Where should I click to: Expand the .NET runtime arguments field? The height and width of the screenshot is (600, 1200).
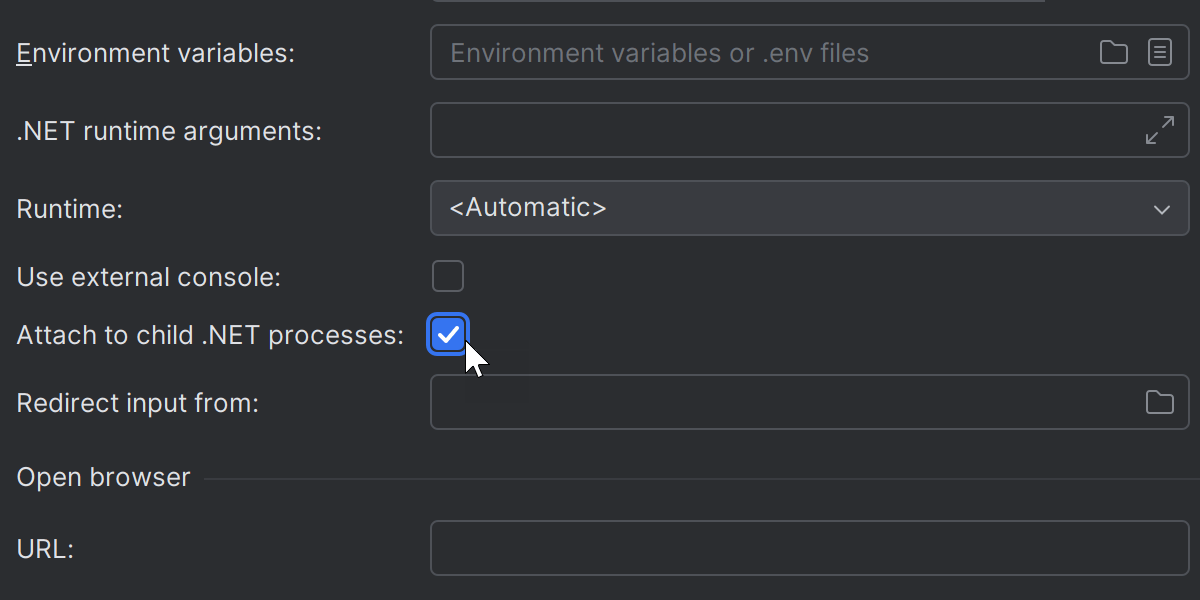1159,130
